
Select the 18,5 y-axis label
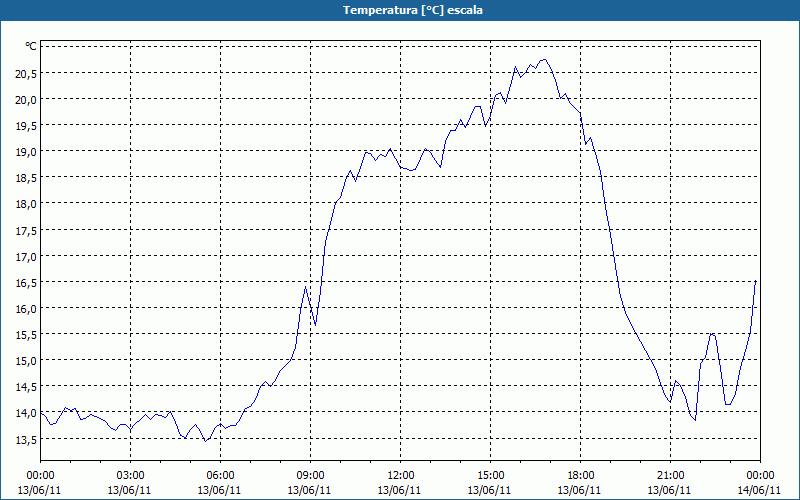[26, 178]
